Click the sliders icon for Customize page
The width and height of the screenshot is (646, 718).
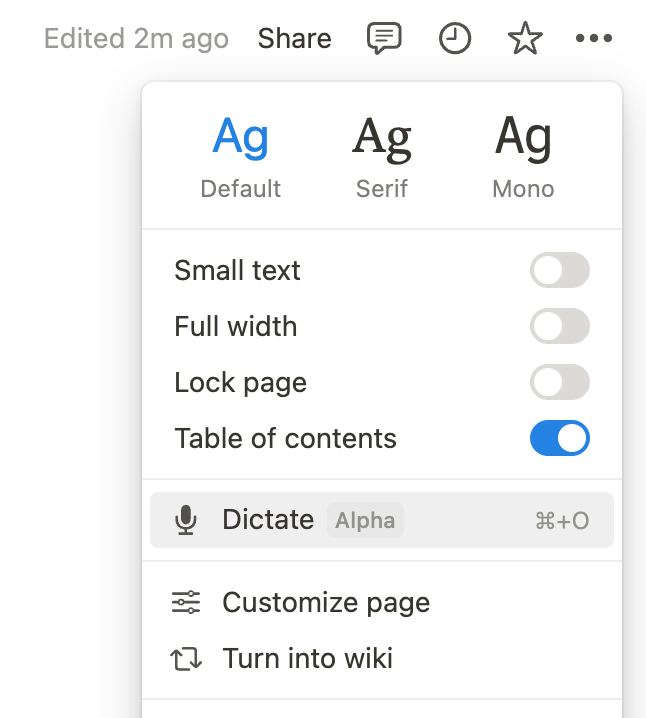pos(186,602)
